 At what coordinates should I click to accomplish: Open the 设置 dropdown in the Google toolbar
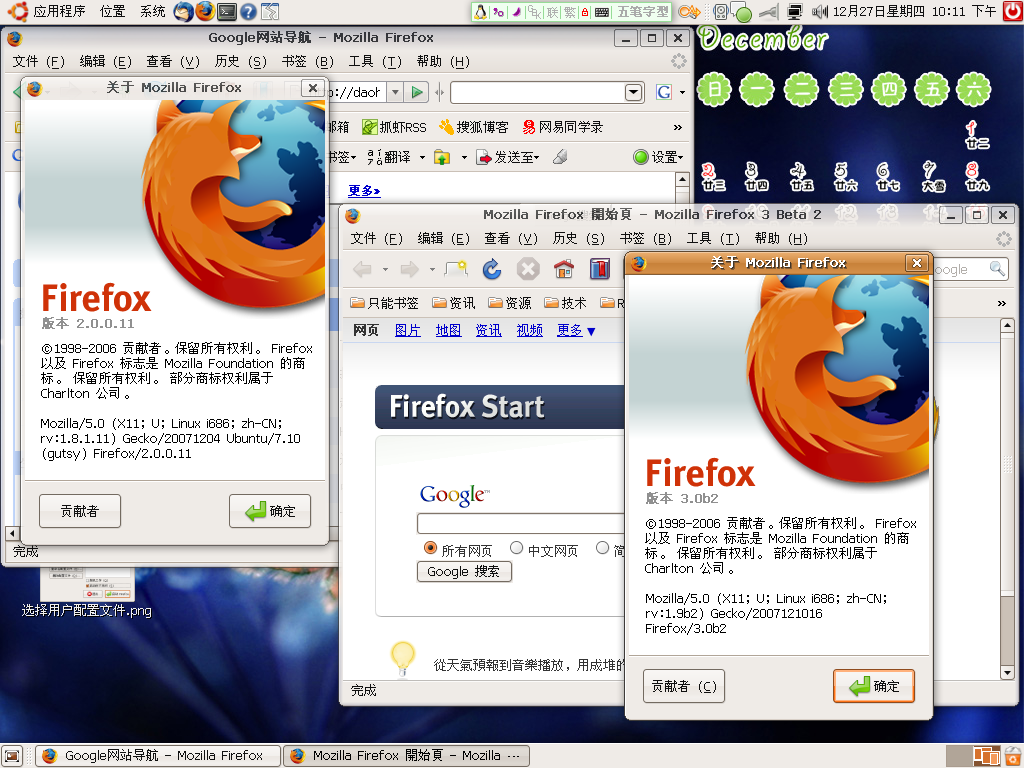(x=658, y=157)
